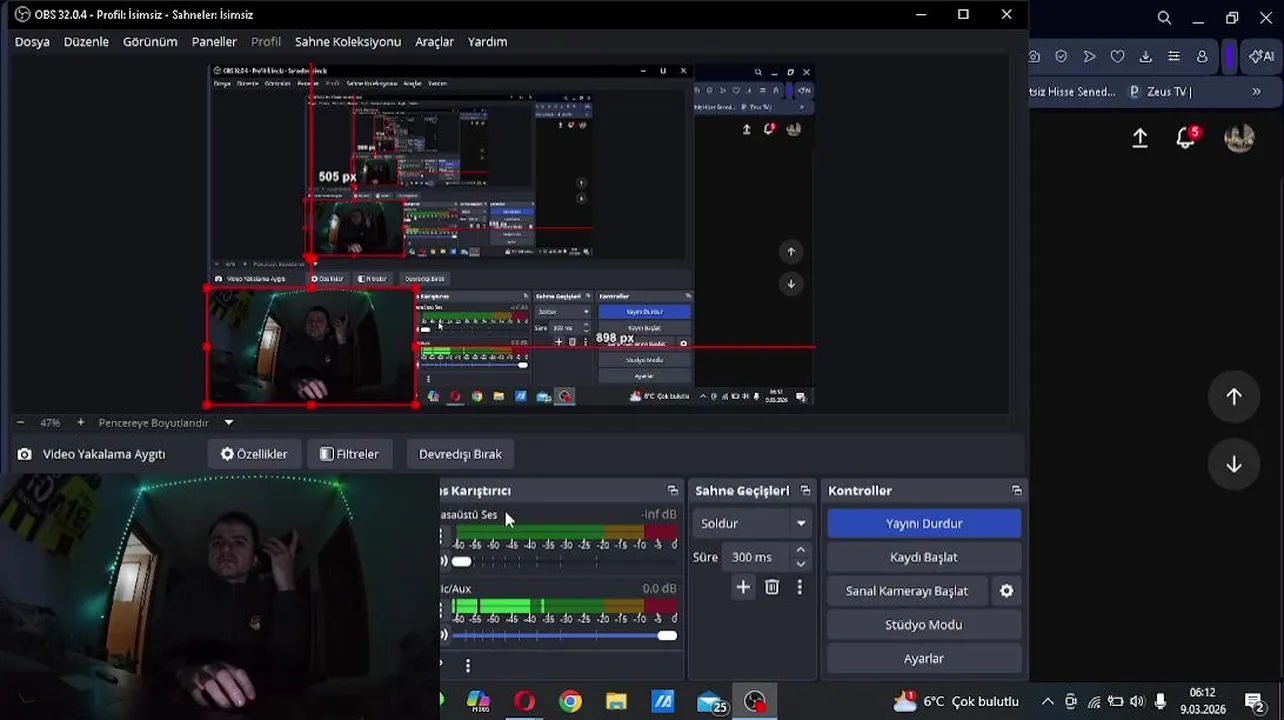This screenshot has width=1284, height=720.
Task: Undock the Ses Karıştırıcı panel
Action: pos(672,491)
